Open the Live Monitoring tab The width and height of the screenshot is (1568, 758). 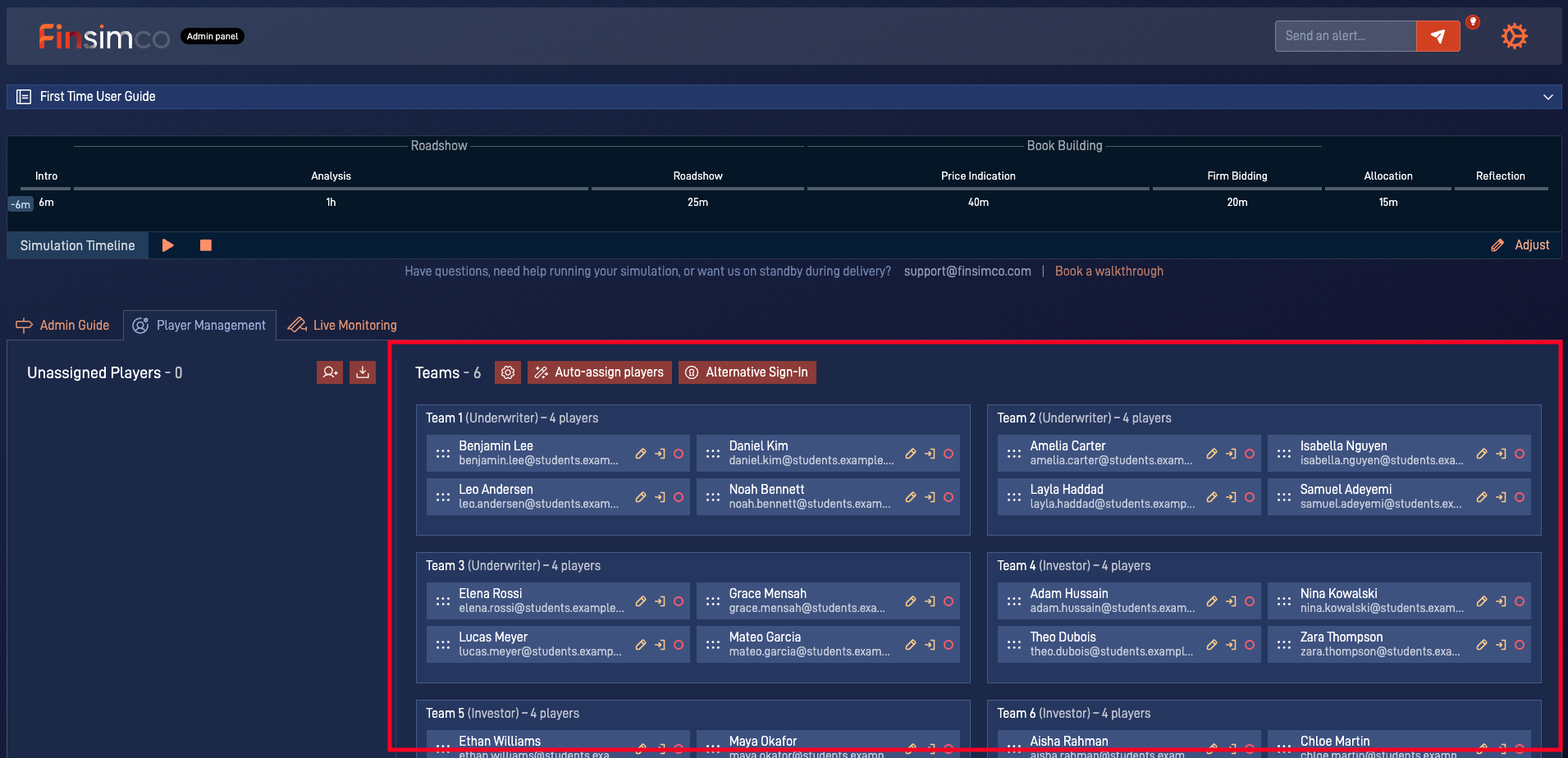tap(342, 326)
